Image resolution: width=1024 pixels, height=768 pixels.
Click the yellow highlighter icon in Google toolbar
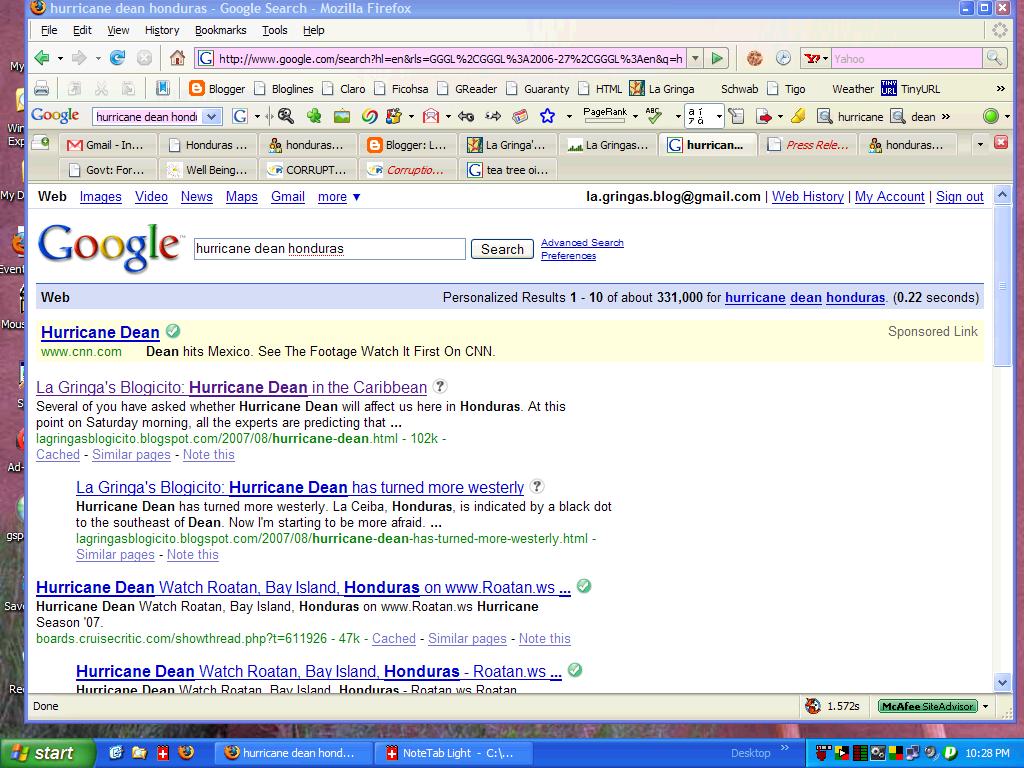tap(797, 116)
